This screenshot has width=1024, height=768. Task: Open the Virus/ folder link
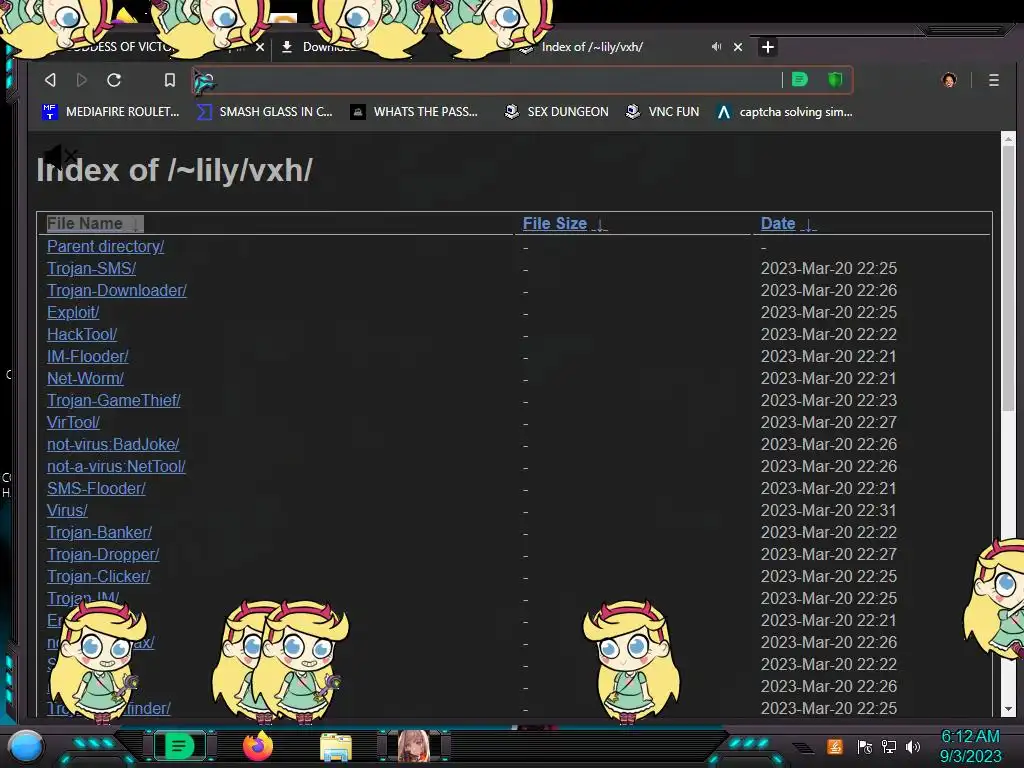click(67, 510)
